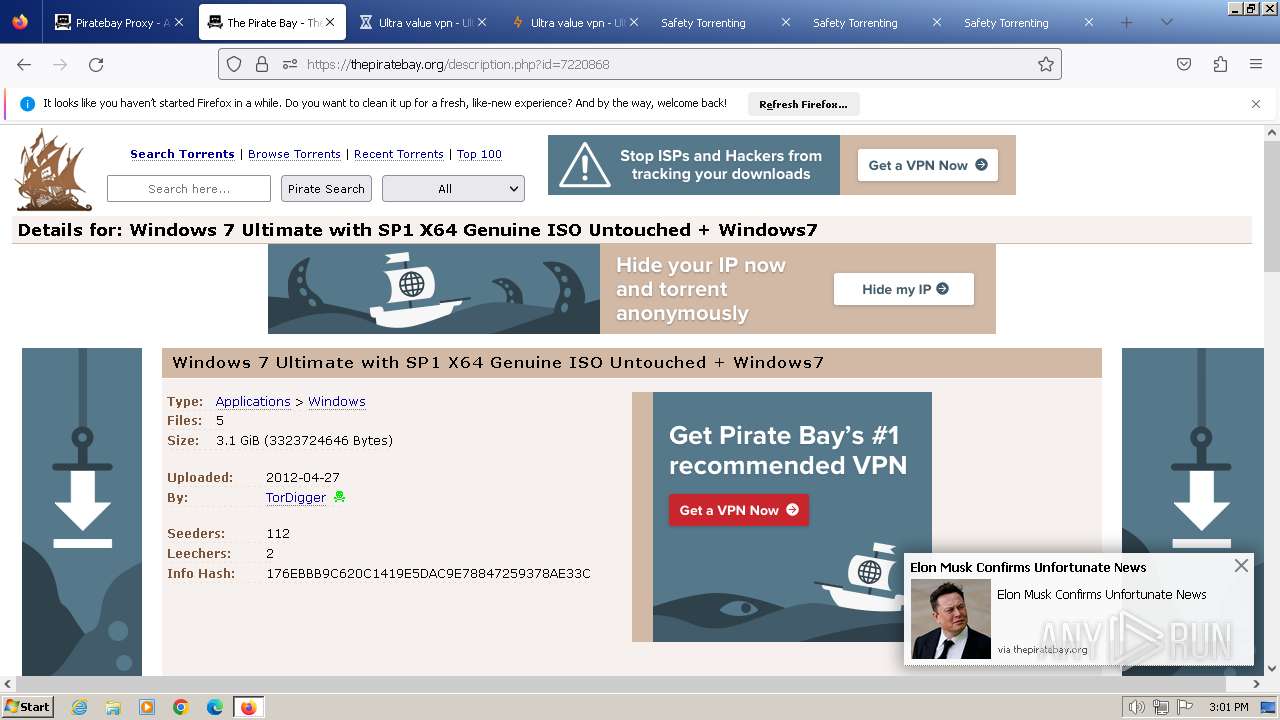Click the volume speaker tray icon
The width and height of the screenshot is (1280, 720).
click(x=1137, y=707)
